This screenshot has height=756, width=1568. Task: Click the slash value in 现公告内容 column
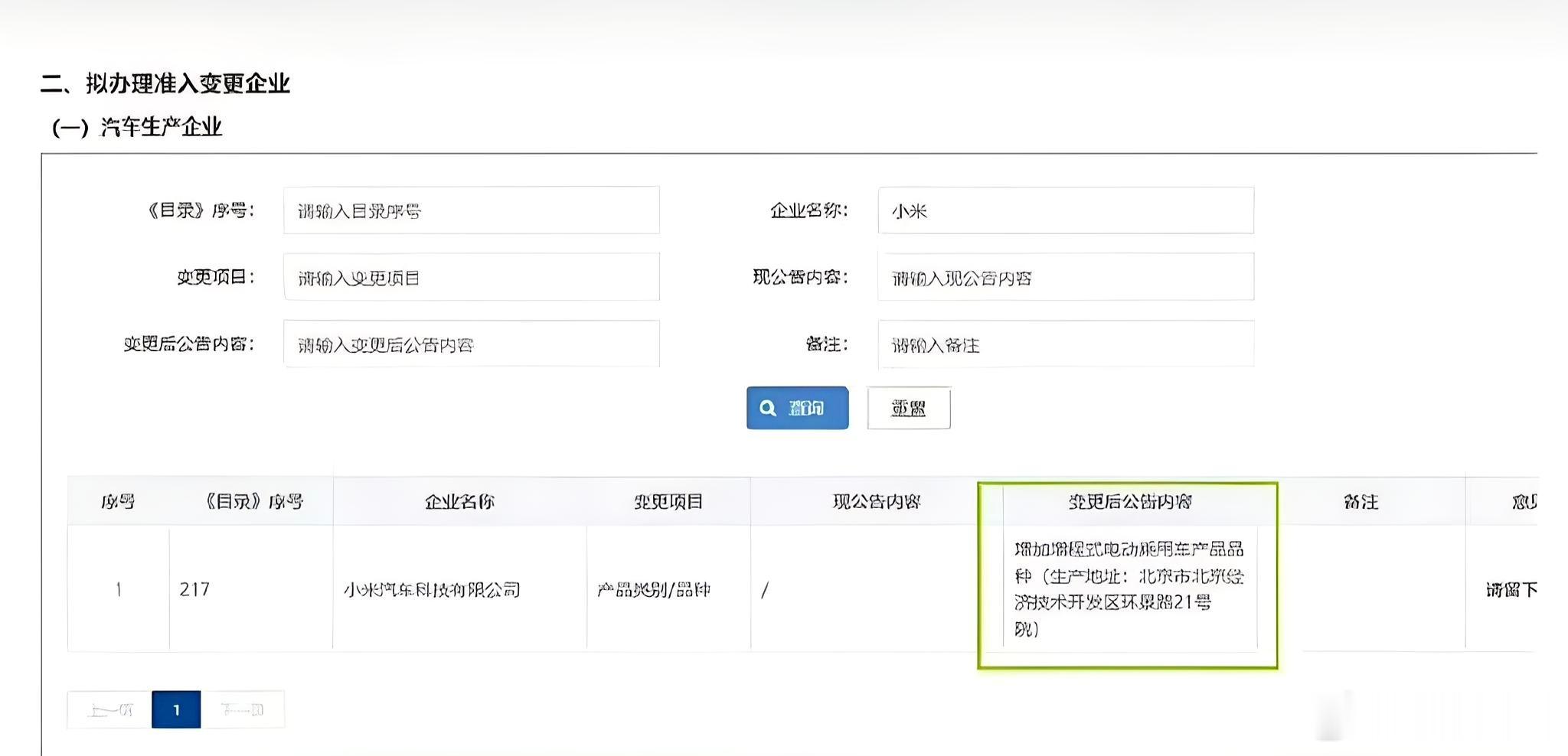(764, 589)
